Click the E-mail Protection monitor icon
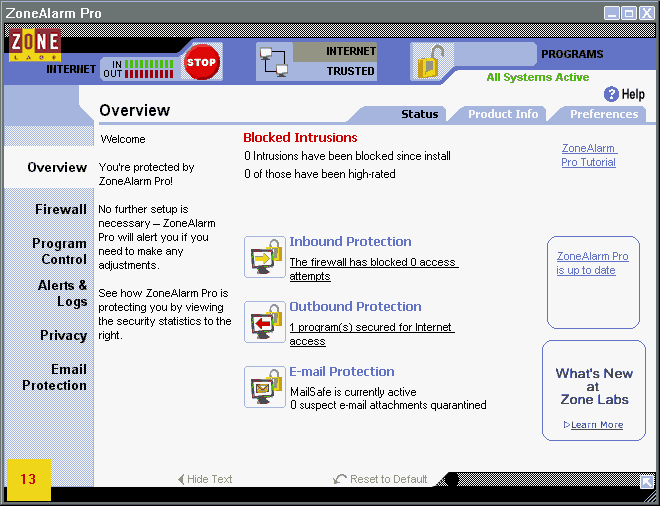Image resolution: width=660 pixels, height=506 pixels. pos(265,387)
